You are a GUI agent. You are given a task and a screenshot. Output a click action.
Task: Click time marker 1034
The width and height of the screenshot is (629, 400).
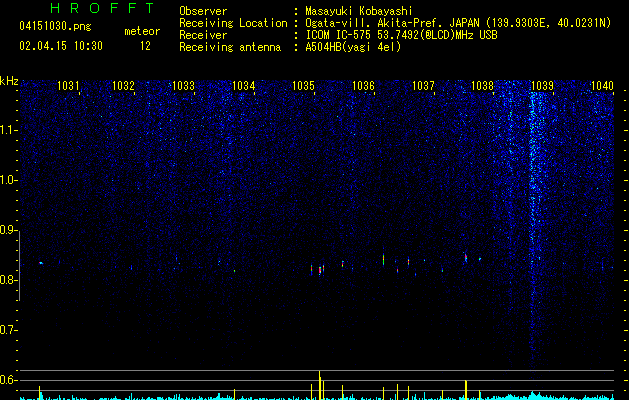[x=243, y=86]
